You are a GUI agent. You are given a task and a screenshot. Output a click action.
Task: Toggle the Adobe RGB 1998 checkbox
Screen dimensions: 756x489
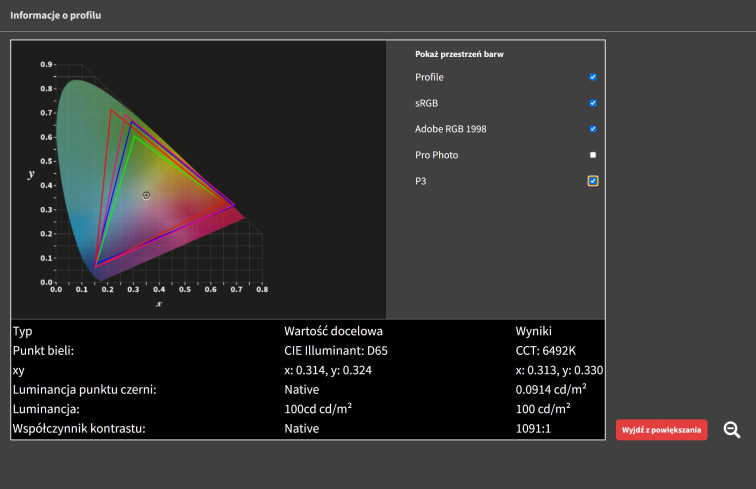[593, 129]
